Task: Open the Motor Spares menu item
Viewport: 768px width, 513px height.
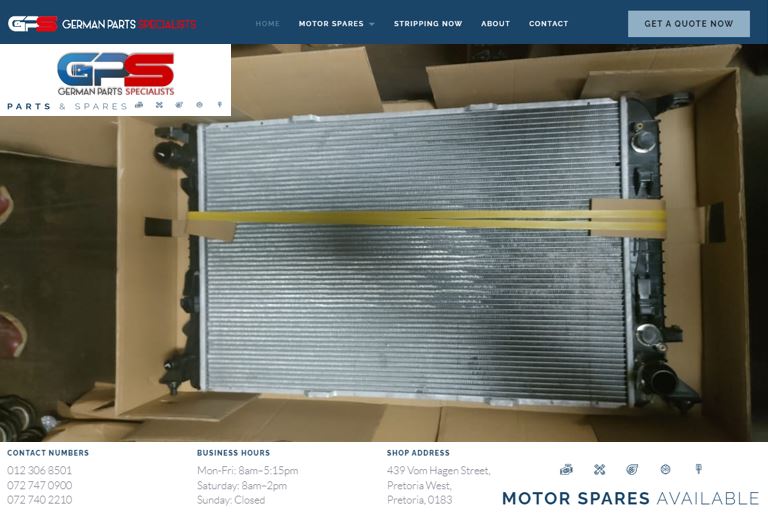Action: click(x=331, y=24)
